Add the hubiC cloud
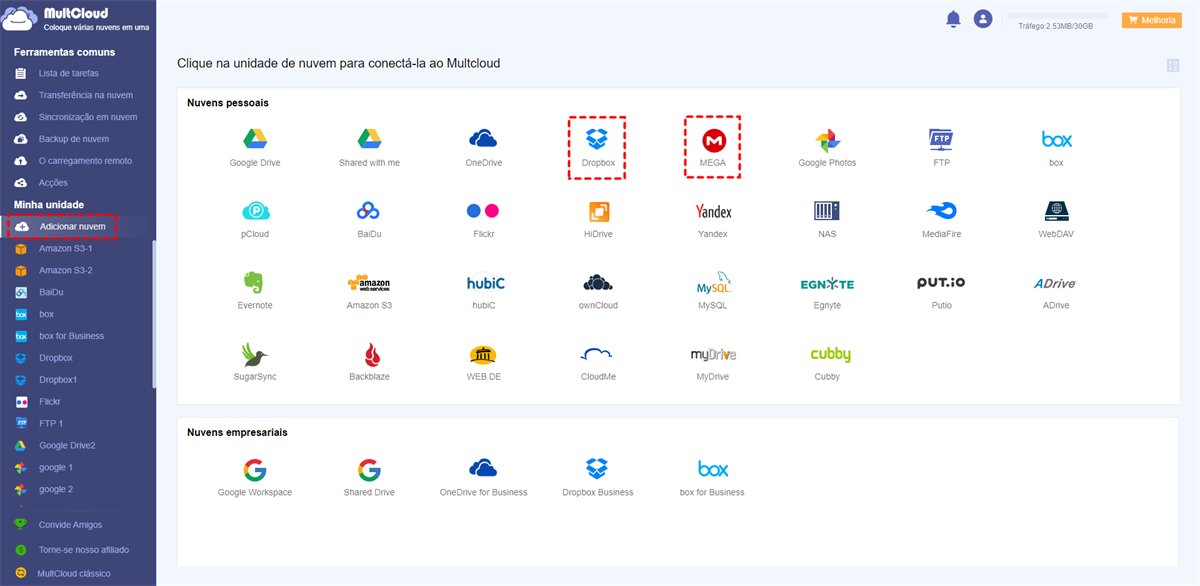 (x=484, y=290)
